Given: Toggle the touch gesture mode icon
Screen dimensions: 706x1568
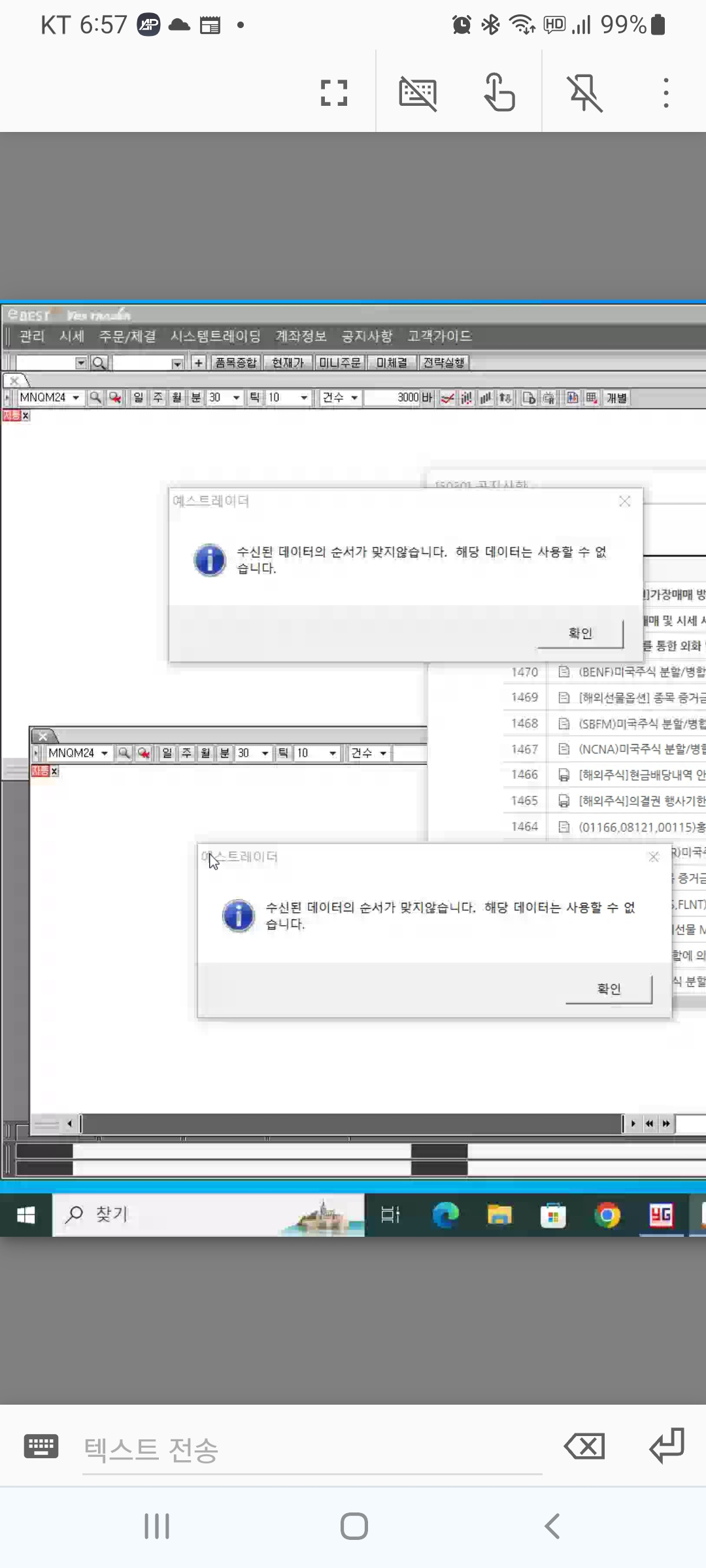Looking at the screenshot, I should pyautogui.click(x=499, y=93).
